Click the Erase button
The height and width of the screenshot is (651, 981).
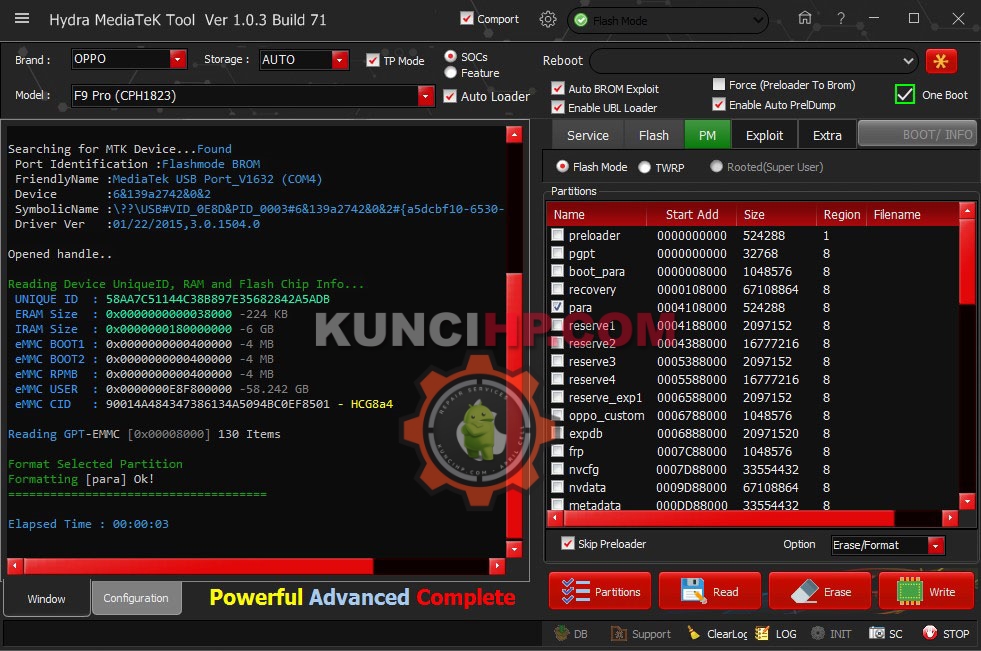tap(820, 591)
